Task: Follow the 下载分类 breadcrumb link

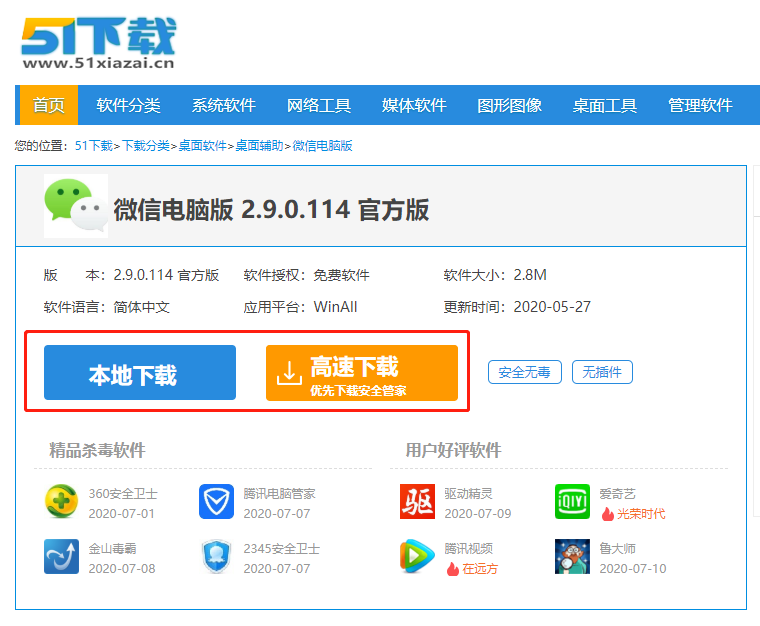Action: [145, 146]
